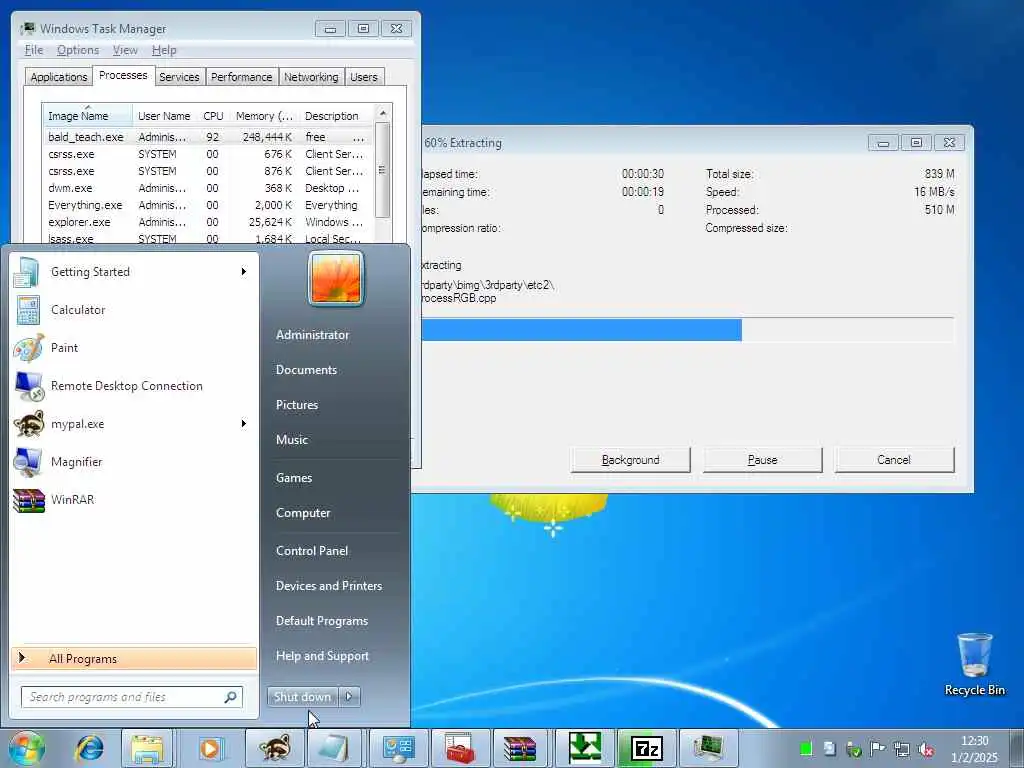
Task: Click Task Manager scrollbar up arrow
Action: pos(383,114)
